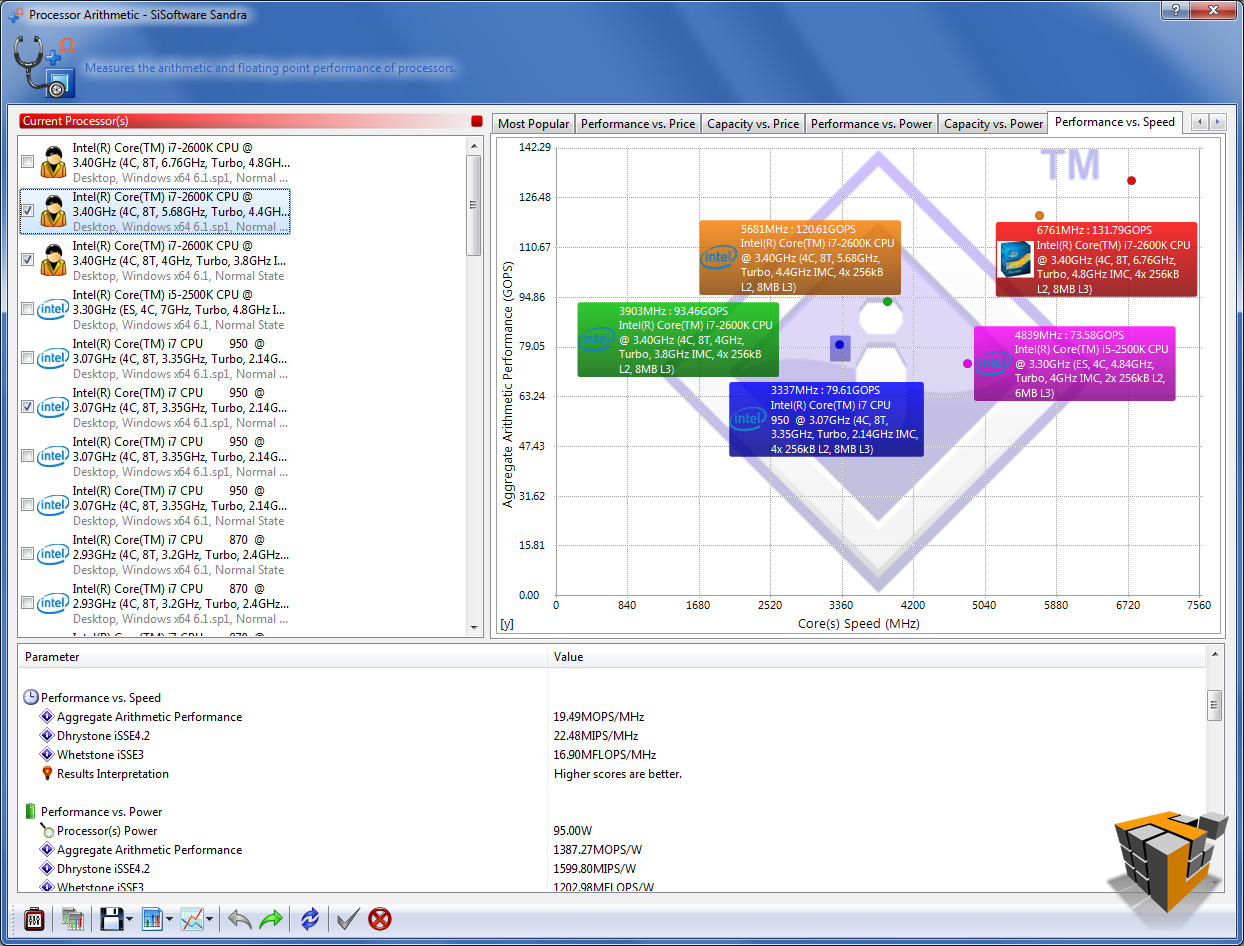This screenshot has height=946, width=1244.
Task: Click the clock icon beside Performance vs. Speed
Action: click(x=31, y=698)
